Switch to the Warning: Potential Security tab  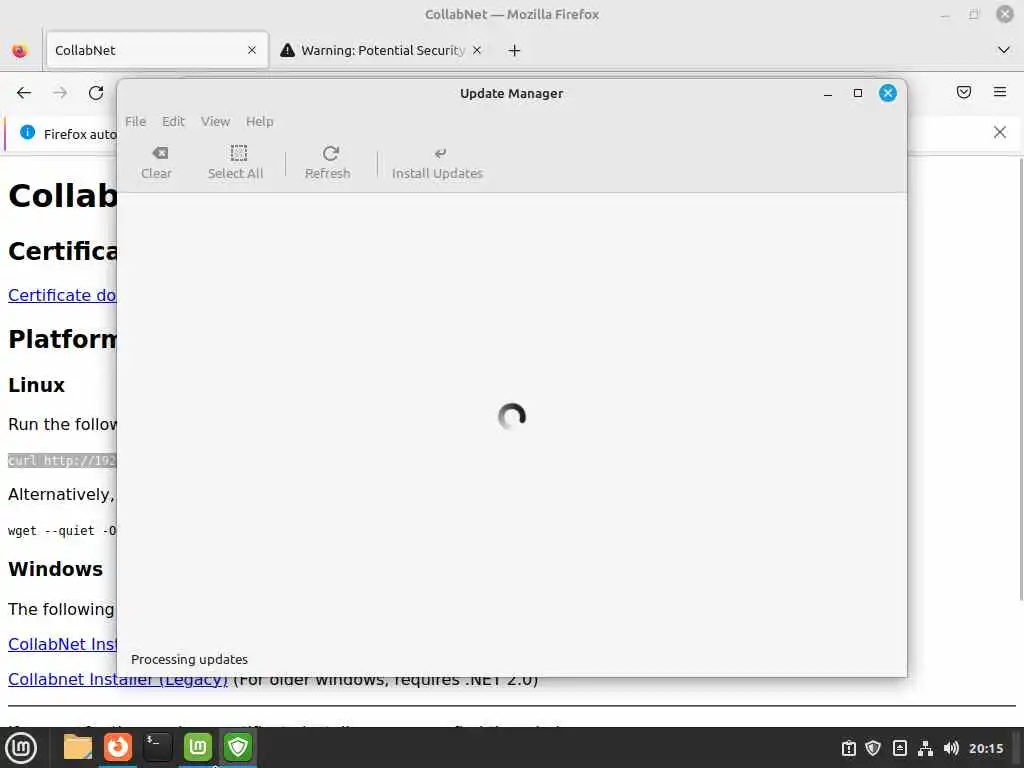coord(382,50)
